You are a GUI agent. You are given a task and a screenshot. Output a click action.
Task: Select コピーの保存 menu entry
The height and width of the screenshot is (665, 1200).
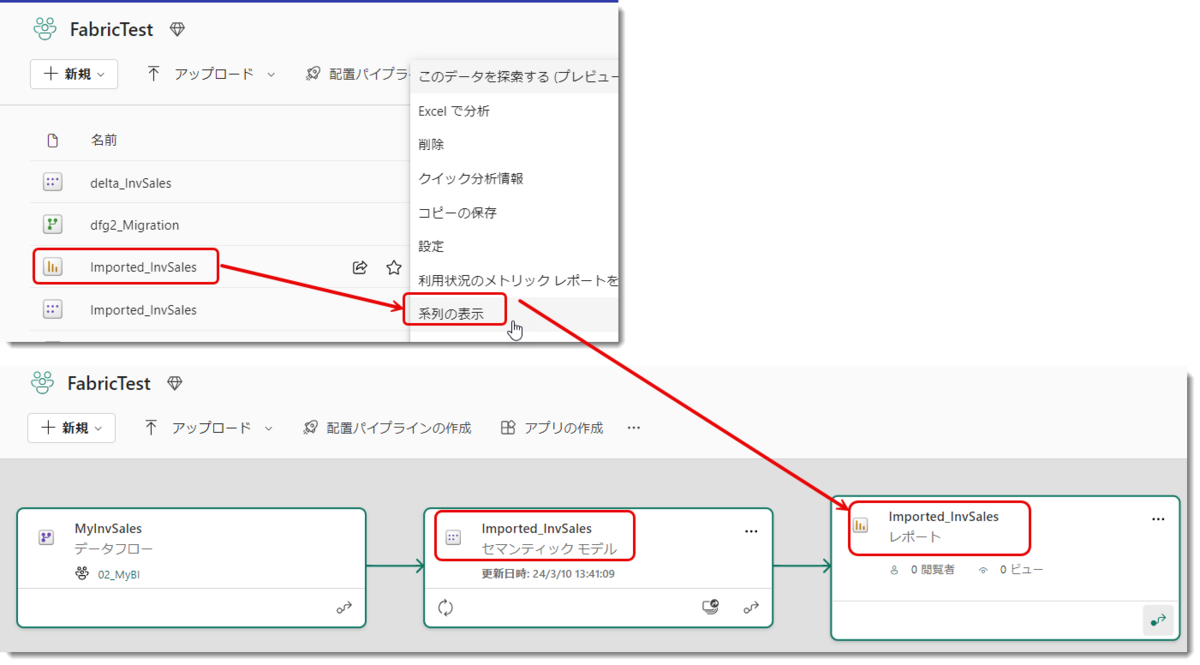click(x=514, y=213)
